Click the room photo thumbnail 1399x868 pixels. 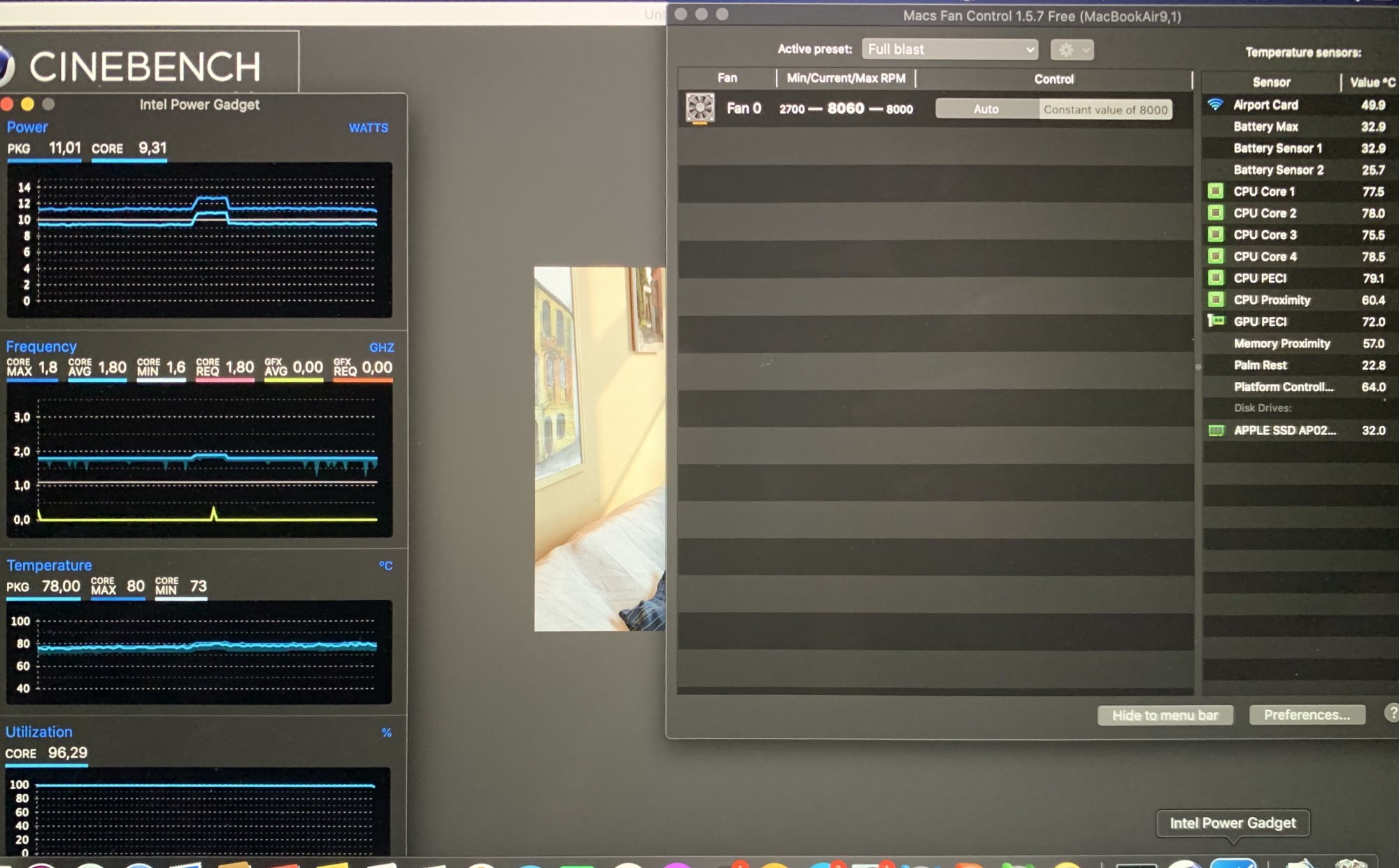pyautogui.click(x=599, y=448)
